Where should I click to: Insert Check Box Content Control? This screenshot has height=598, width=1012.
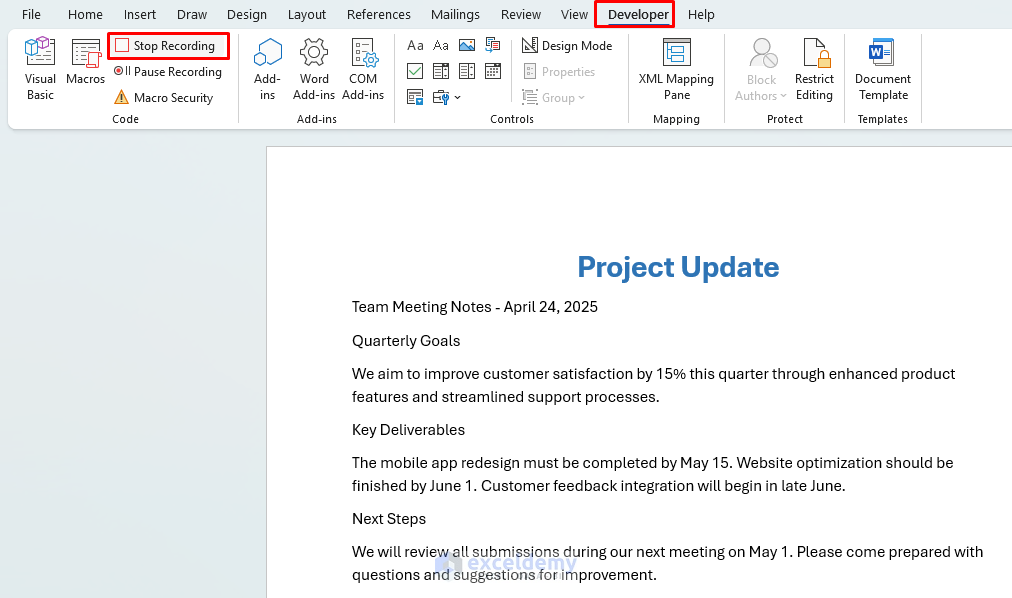pos(415,71)
